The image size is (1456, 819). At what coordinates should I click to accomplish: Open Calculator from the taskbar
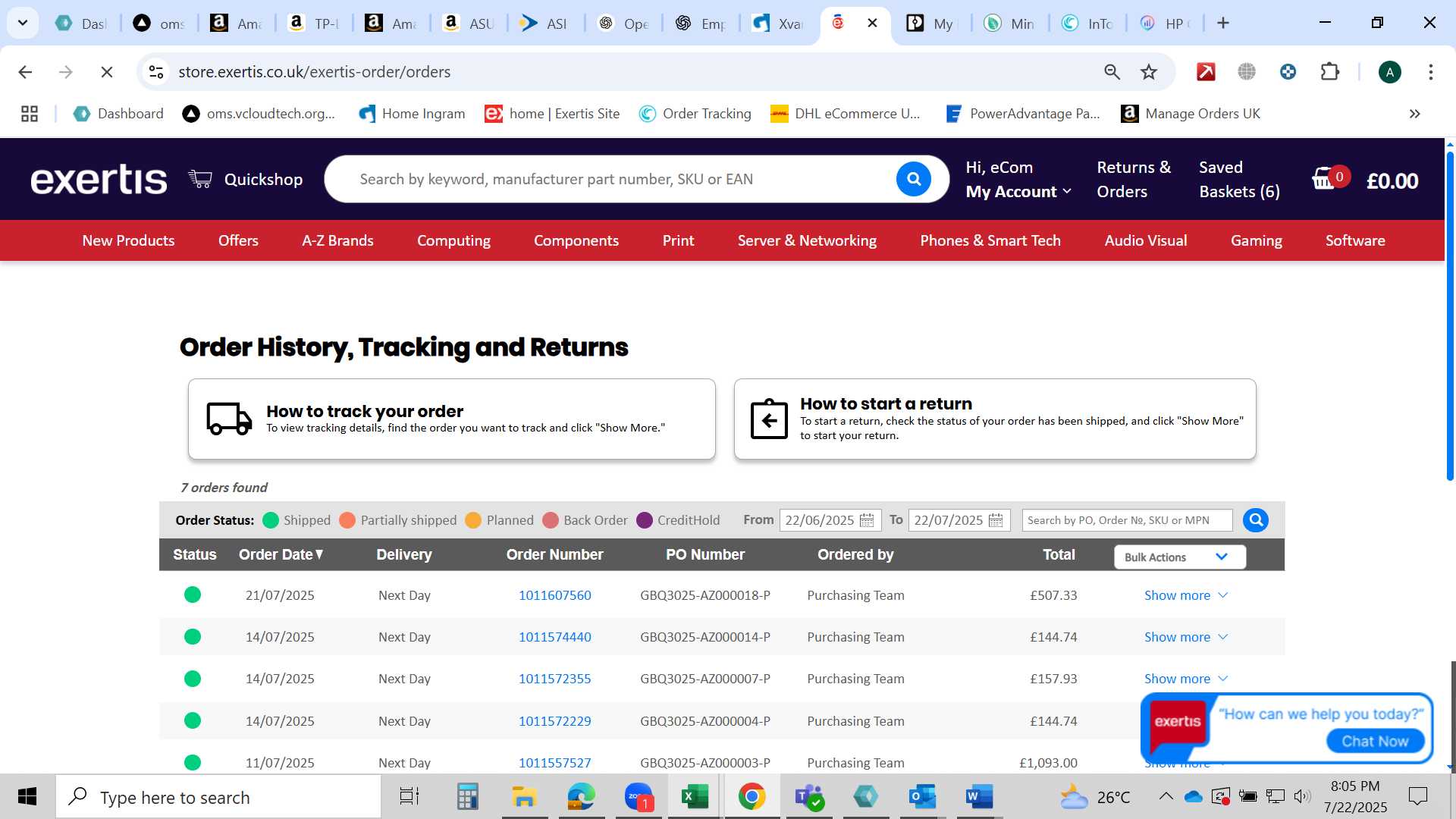pos(467,797)
